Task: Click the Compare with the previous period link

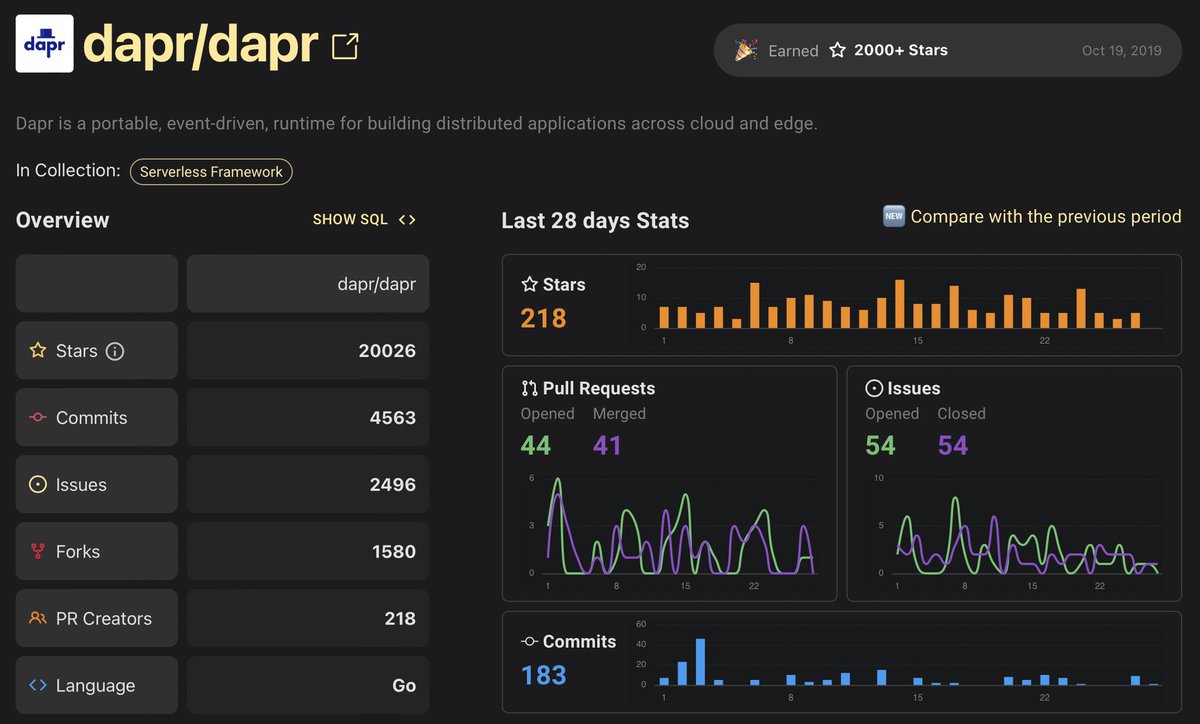Action: tap(1046, 217)
